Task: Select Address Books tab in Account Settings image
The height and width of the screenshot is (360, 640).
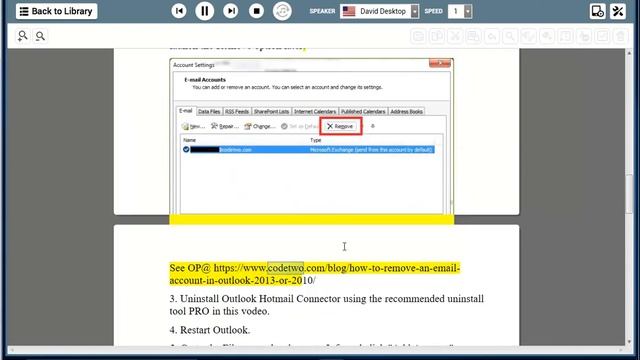Action: (x=407, y=111)
